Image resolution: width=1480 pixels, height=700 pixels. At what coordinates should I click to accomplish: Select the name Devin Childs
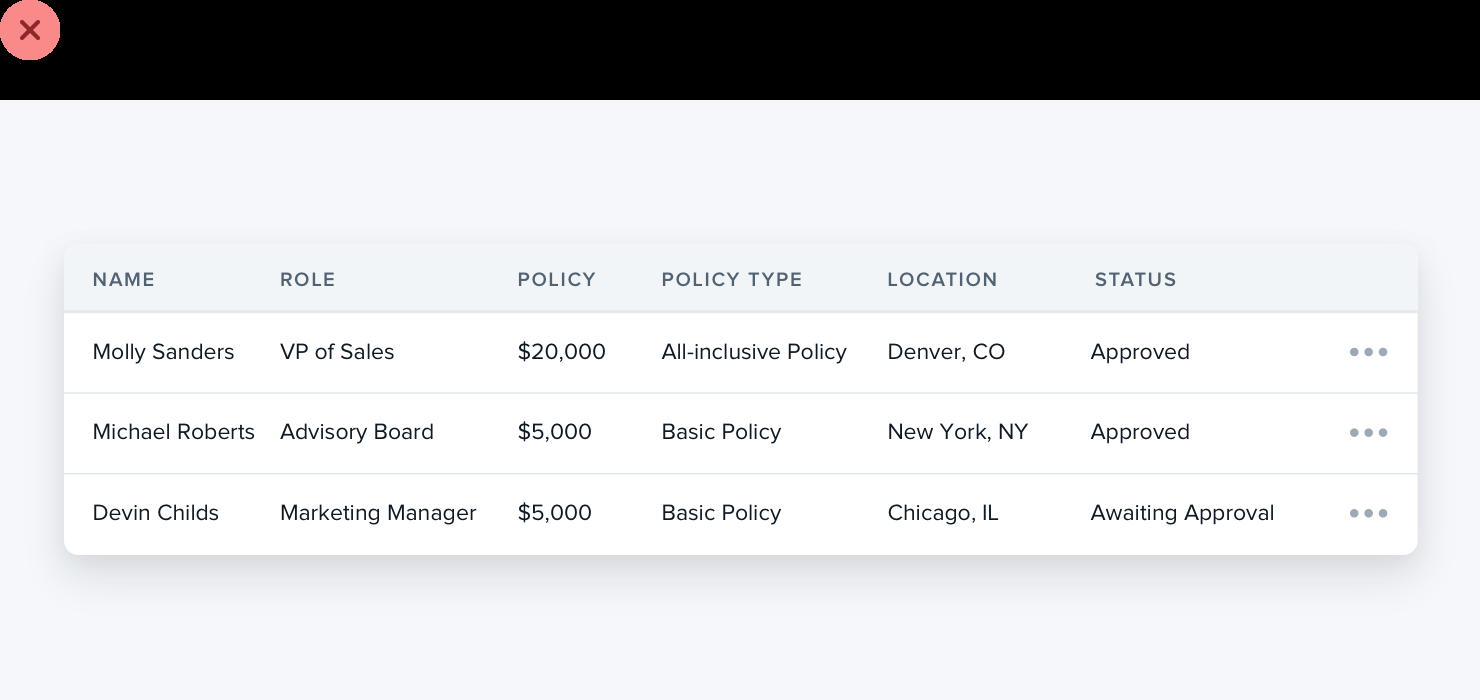point(155,513)
